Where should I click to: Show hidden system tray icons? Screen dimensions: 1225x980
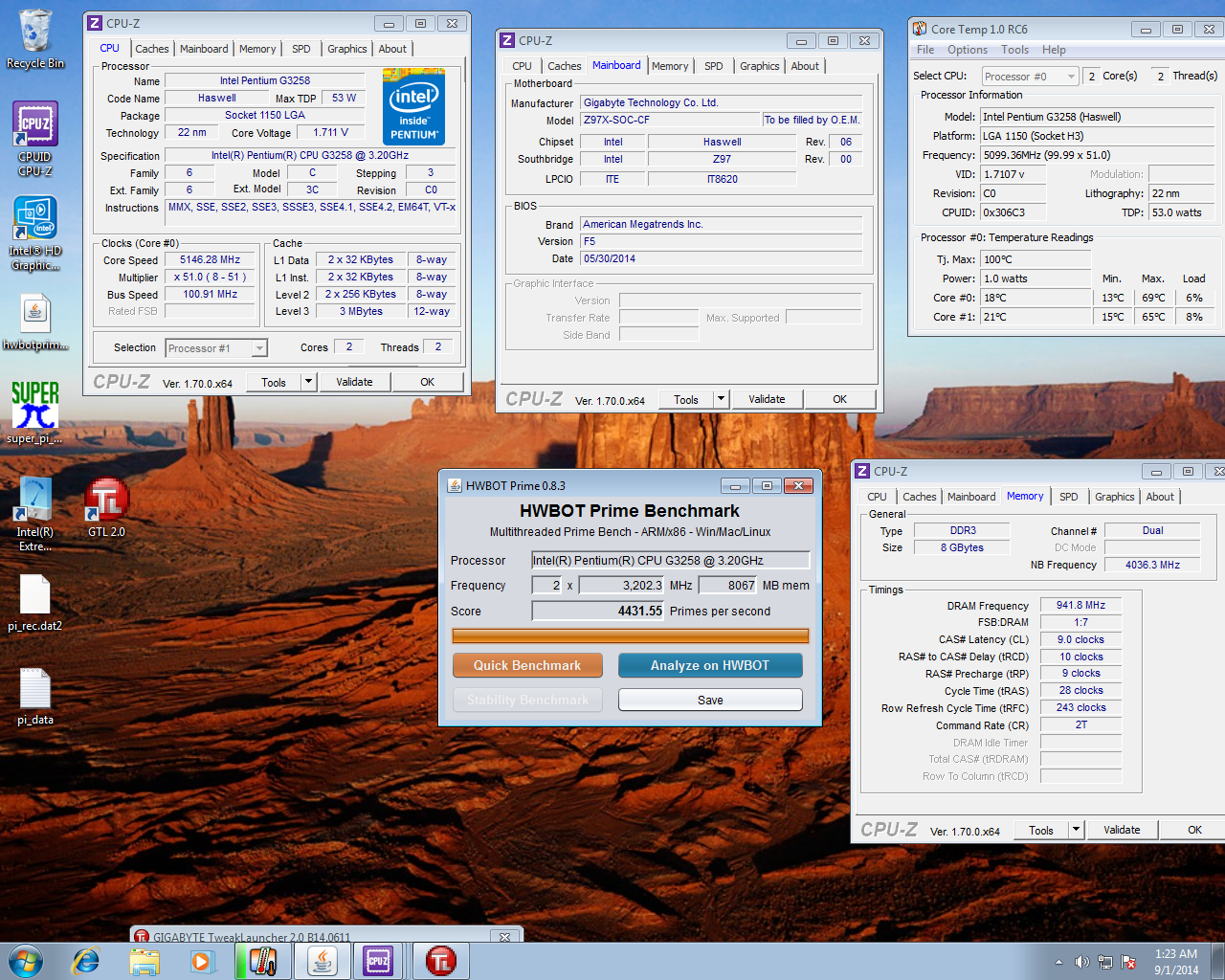(1058, 962)
